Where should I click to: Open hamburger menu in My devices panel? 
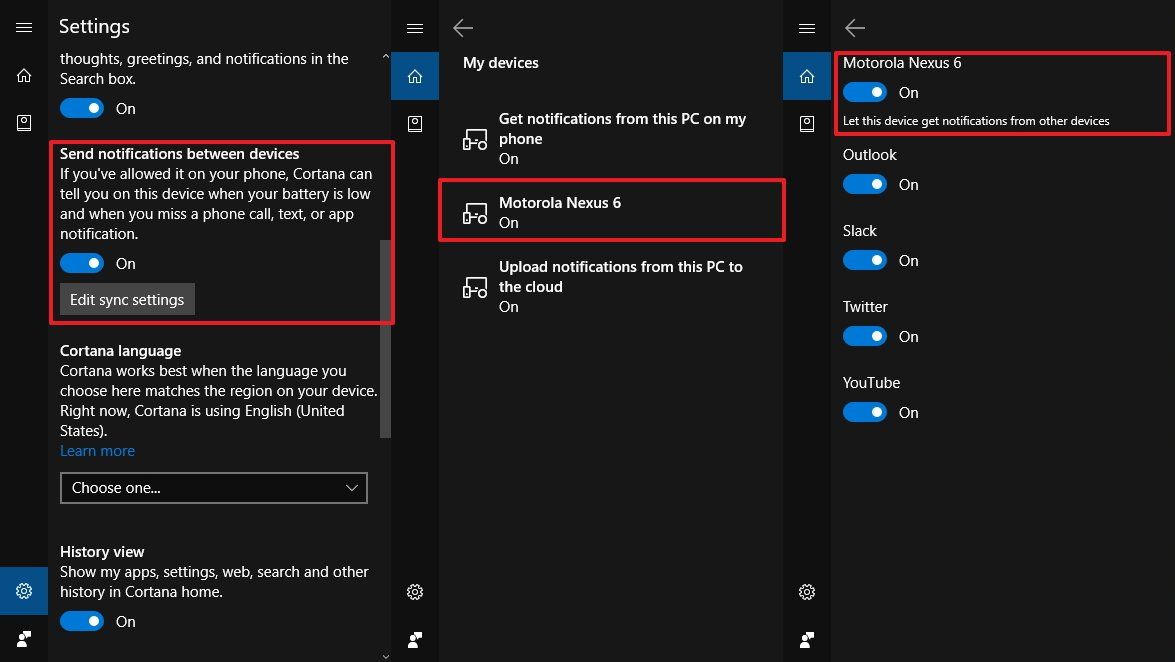point(415,28)
